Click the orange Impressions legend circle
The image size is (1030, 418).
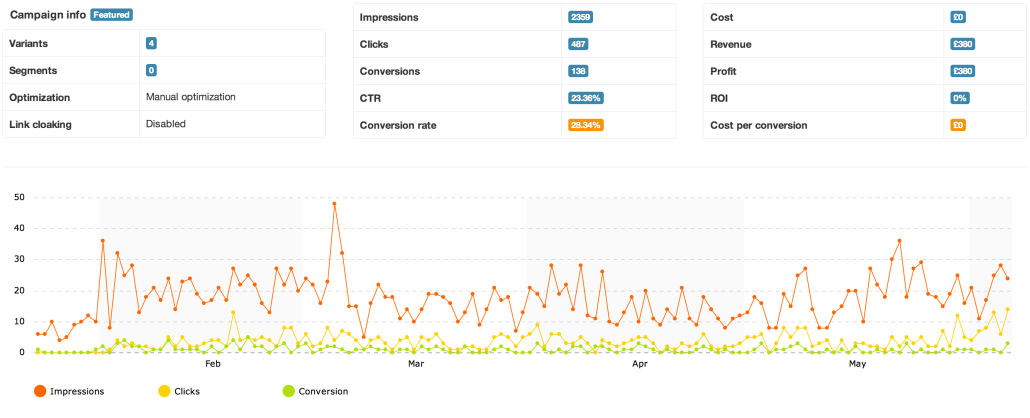point(40,391)
